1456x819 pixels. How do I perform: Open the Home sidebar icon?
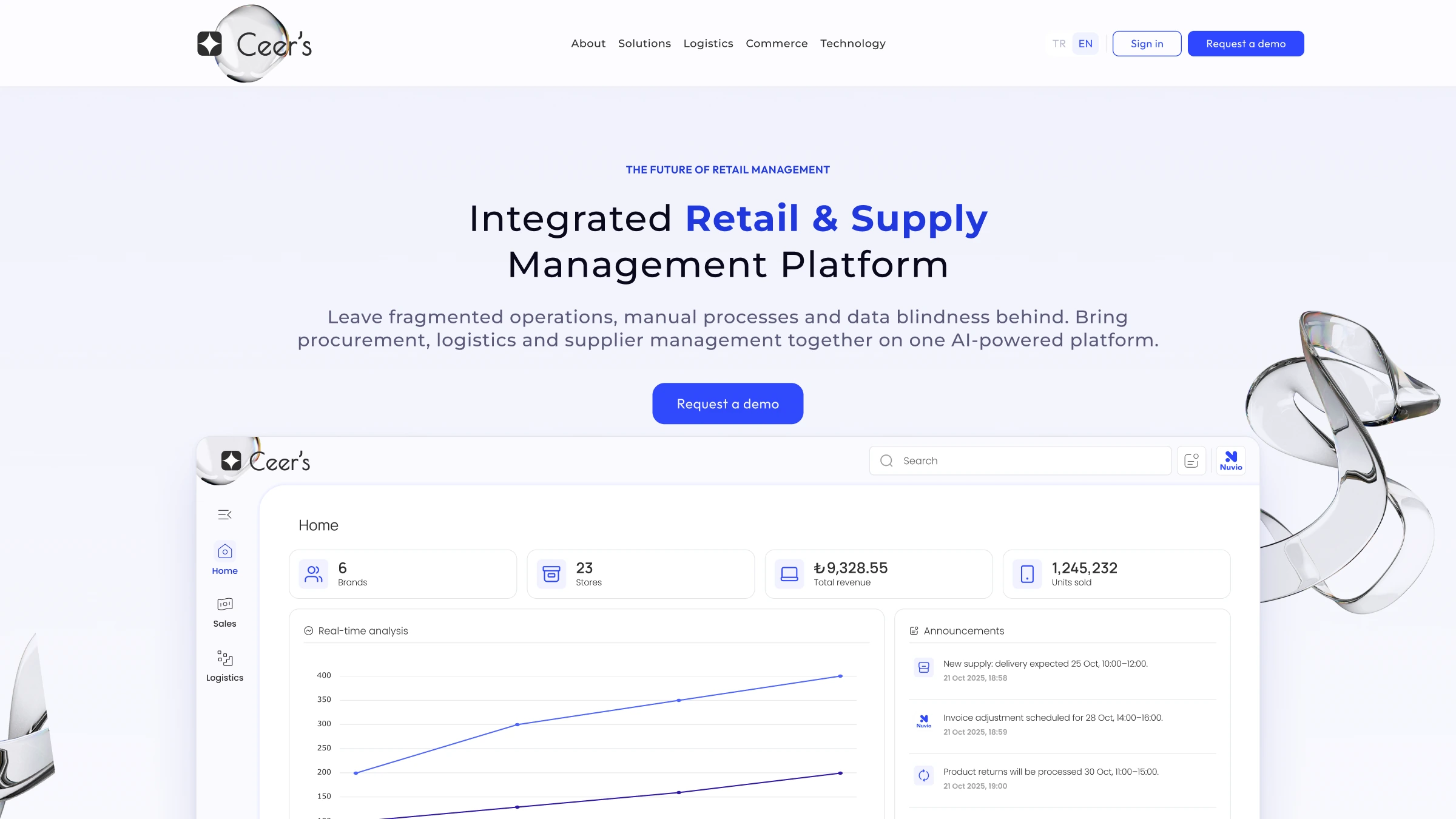224,551
